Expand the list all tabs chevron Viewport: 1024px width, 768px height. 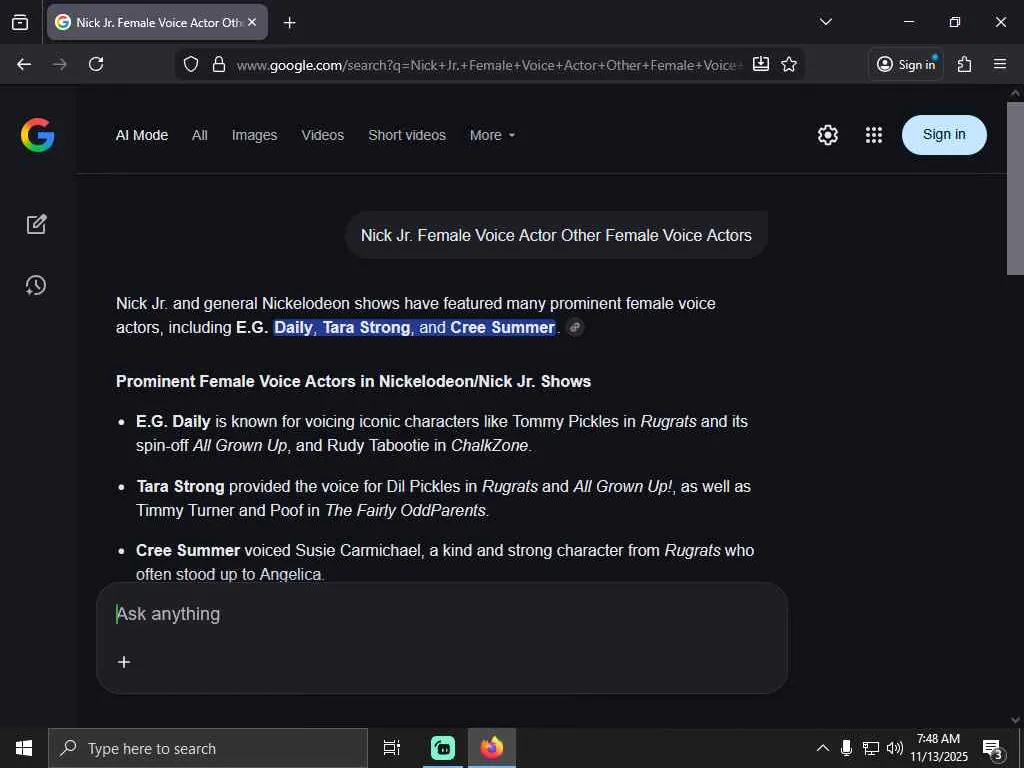(x=825, y=22)
